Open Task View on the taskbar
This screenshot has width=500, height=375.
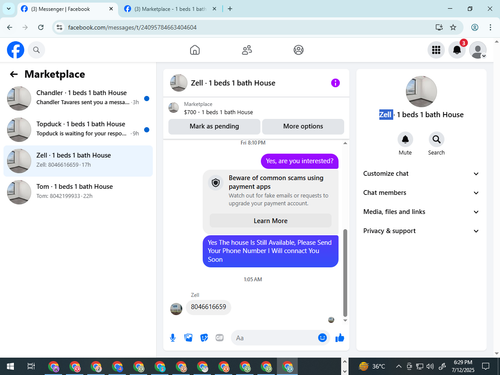(31, 367)
